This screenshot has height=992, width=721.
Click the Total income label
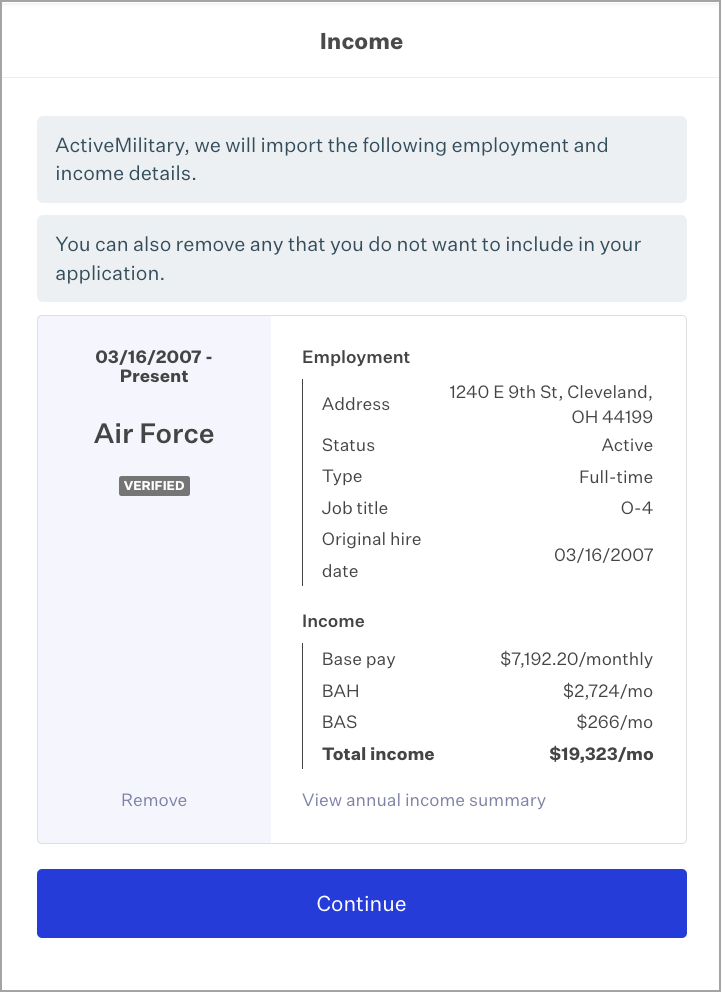[x=378, y=753]
